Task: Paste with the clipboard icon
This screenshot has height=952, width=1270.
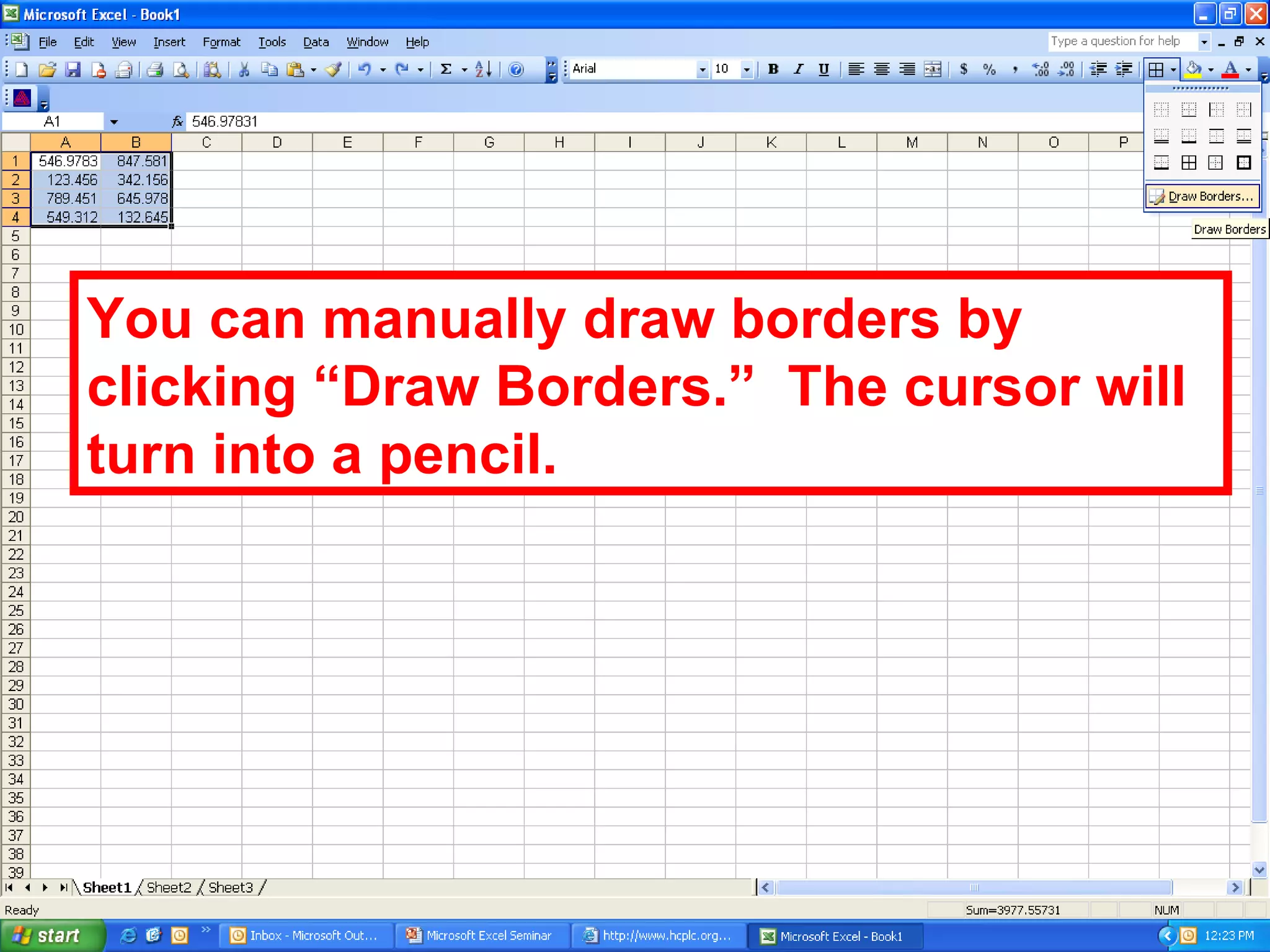Action: point(295,69)
